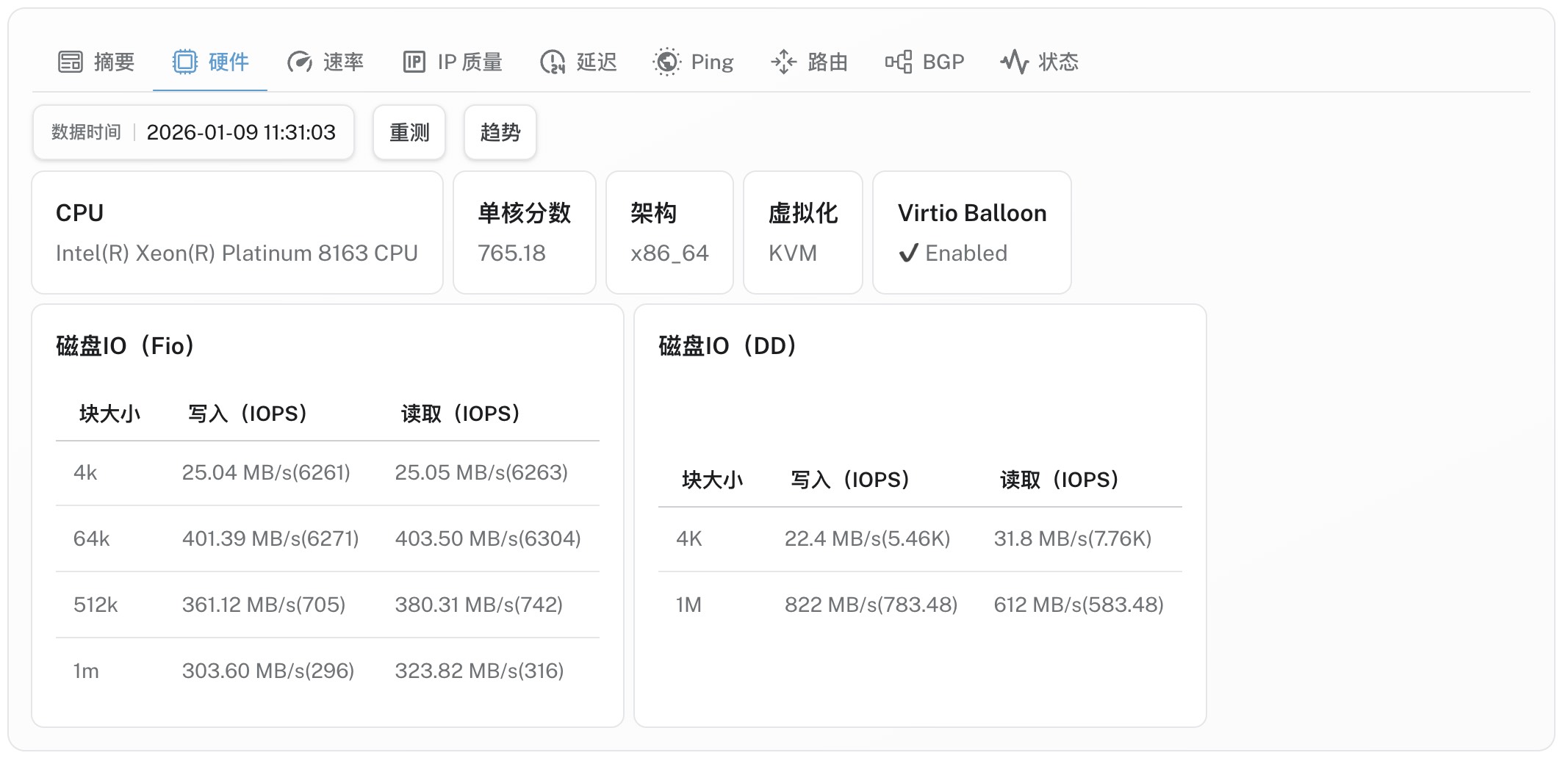
Task: Click the BGP network icon
Action: coord(898,62)
